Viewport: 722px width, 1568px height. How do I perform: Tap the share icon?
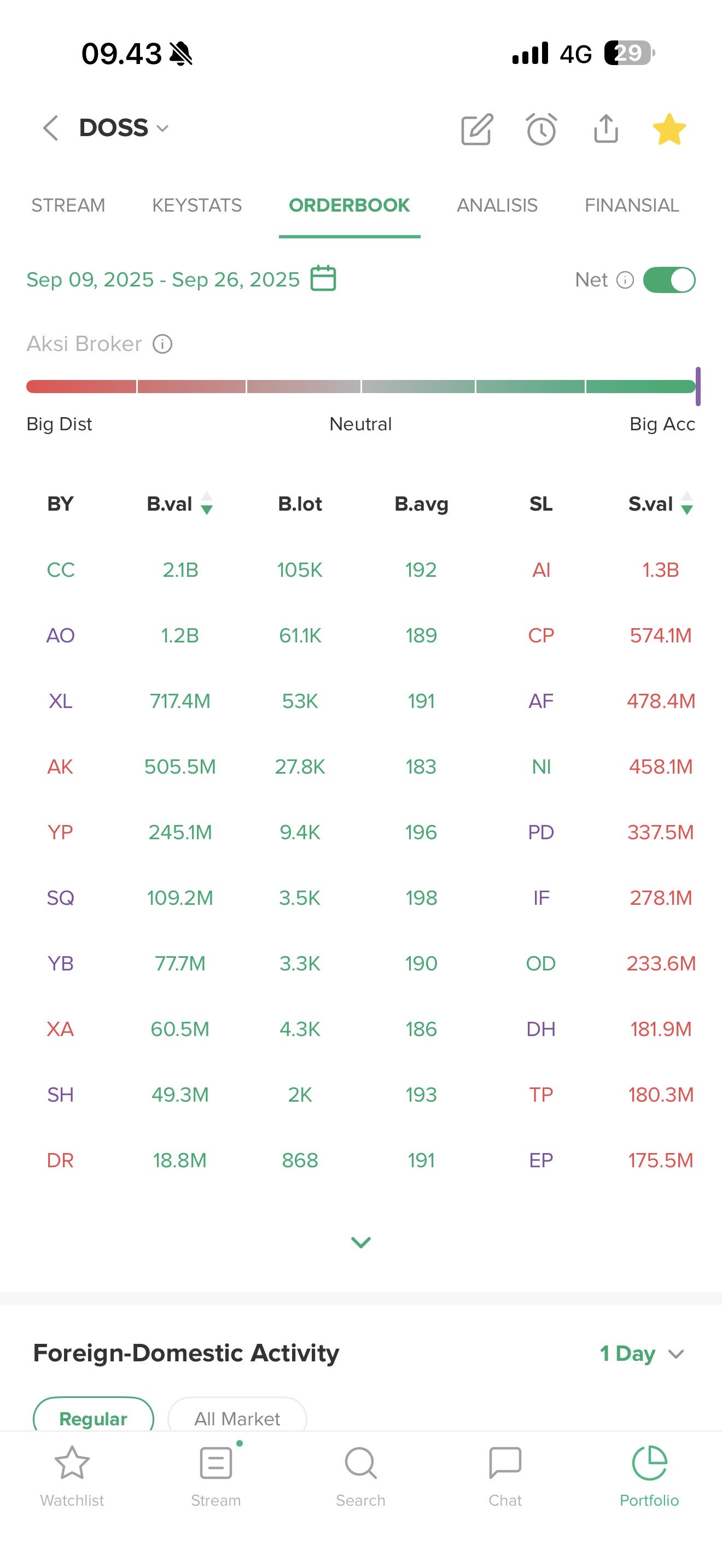click(x=605, y=129)
